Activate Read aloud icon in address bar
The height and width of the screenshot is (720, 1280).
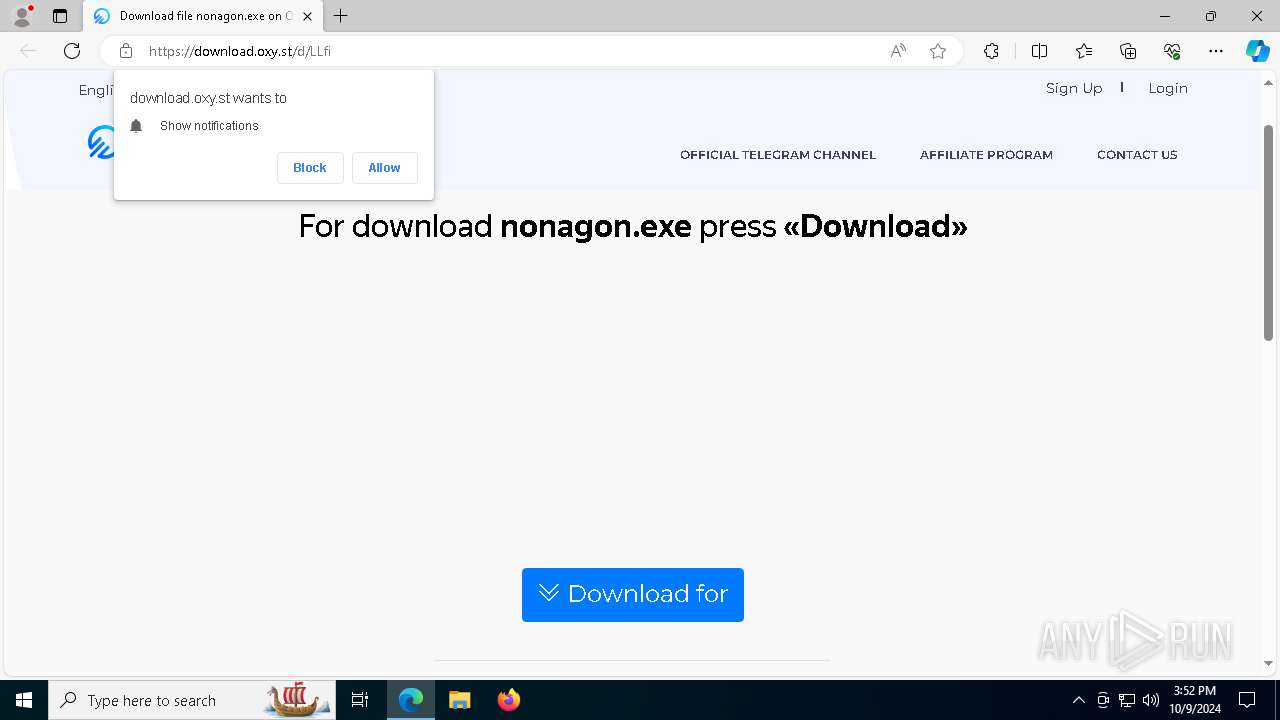coord(898,51)
